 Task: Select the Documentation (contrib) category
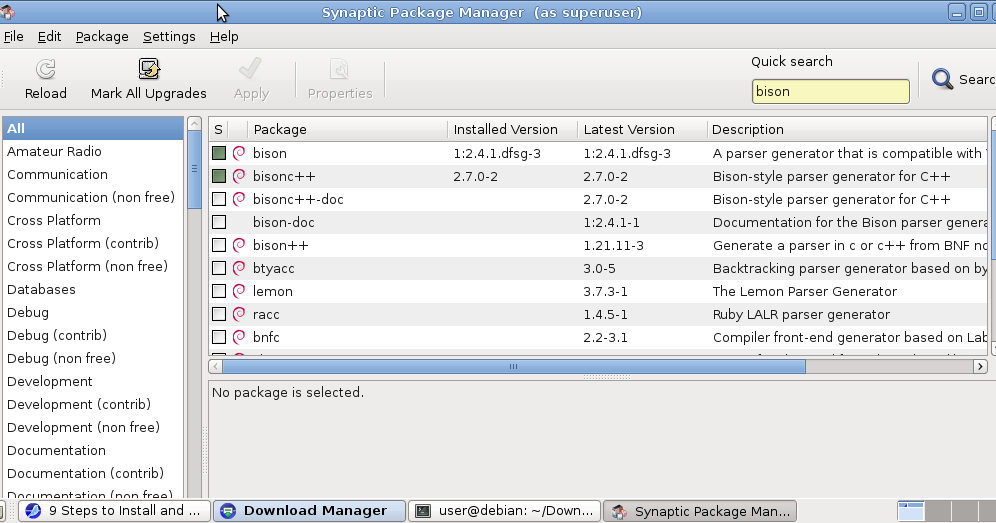[x=93, y=473]
